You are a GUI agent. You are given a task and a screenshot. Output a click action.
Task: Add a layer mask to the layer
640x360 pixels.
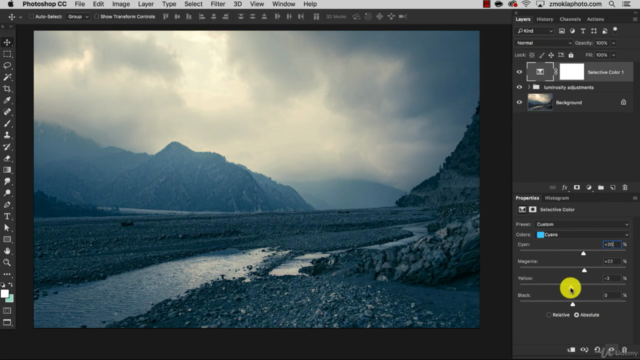(x=577, y=187)
